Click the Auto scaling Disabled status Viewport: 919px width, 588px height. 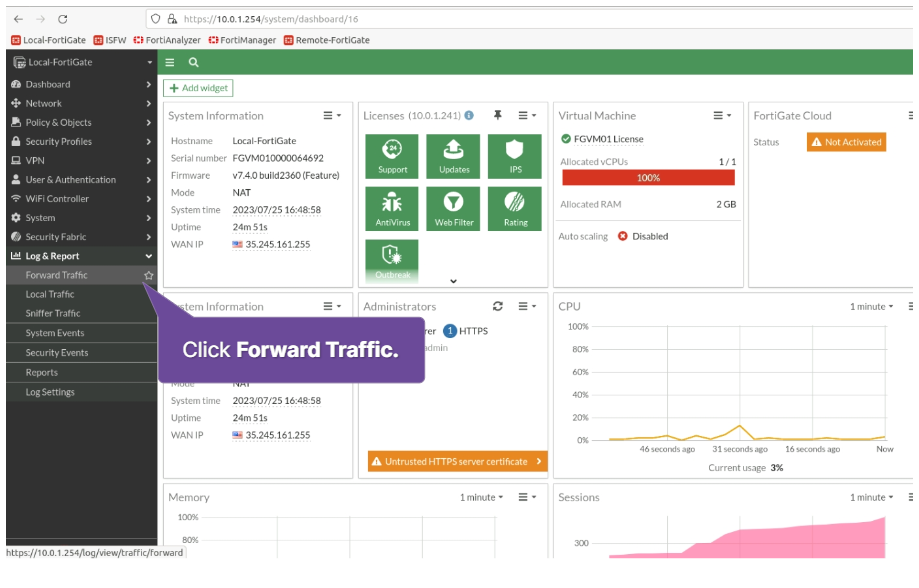[x=643, y=236]
